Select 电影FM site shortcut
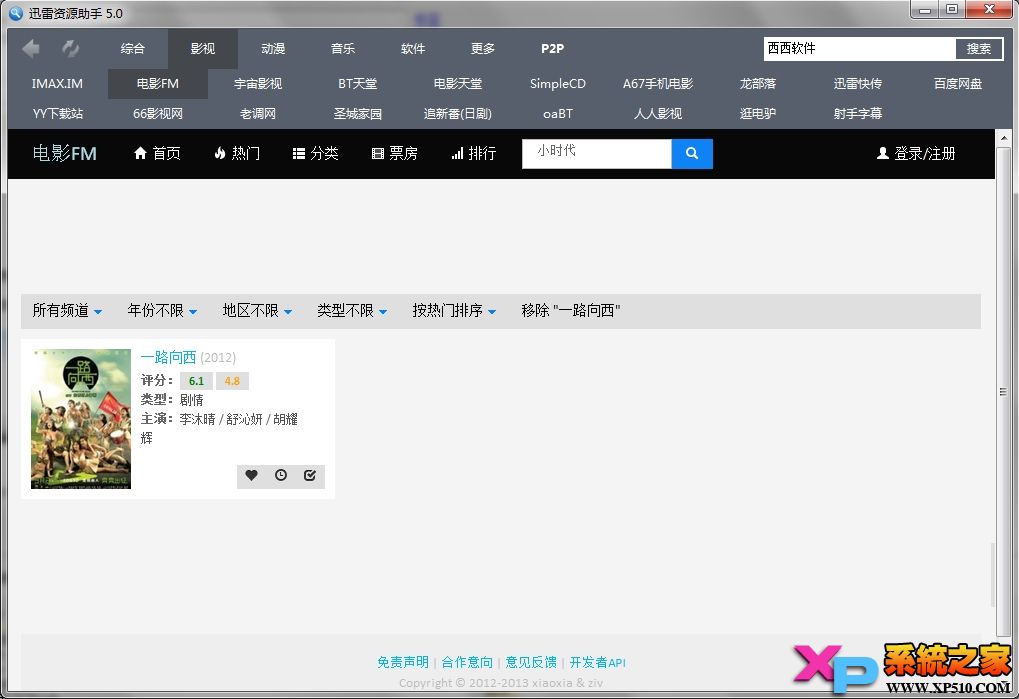 (157, 84)
